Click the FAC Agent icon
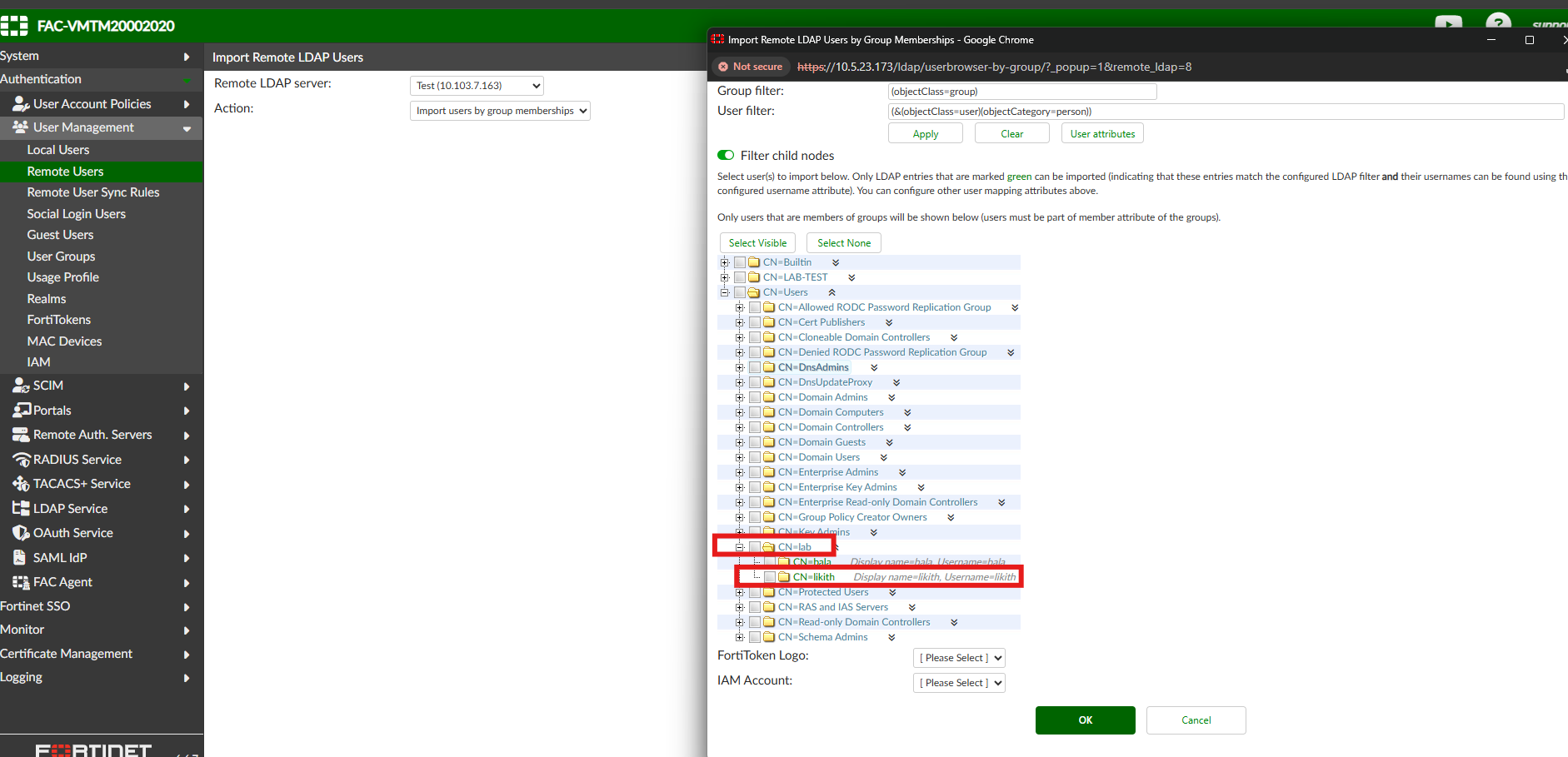Image resolution: width=1568 pixels, height=757 pixels. (x=21, y=582)
